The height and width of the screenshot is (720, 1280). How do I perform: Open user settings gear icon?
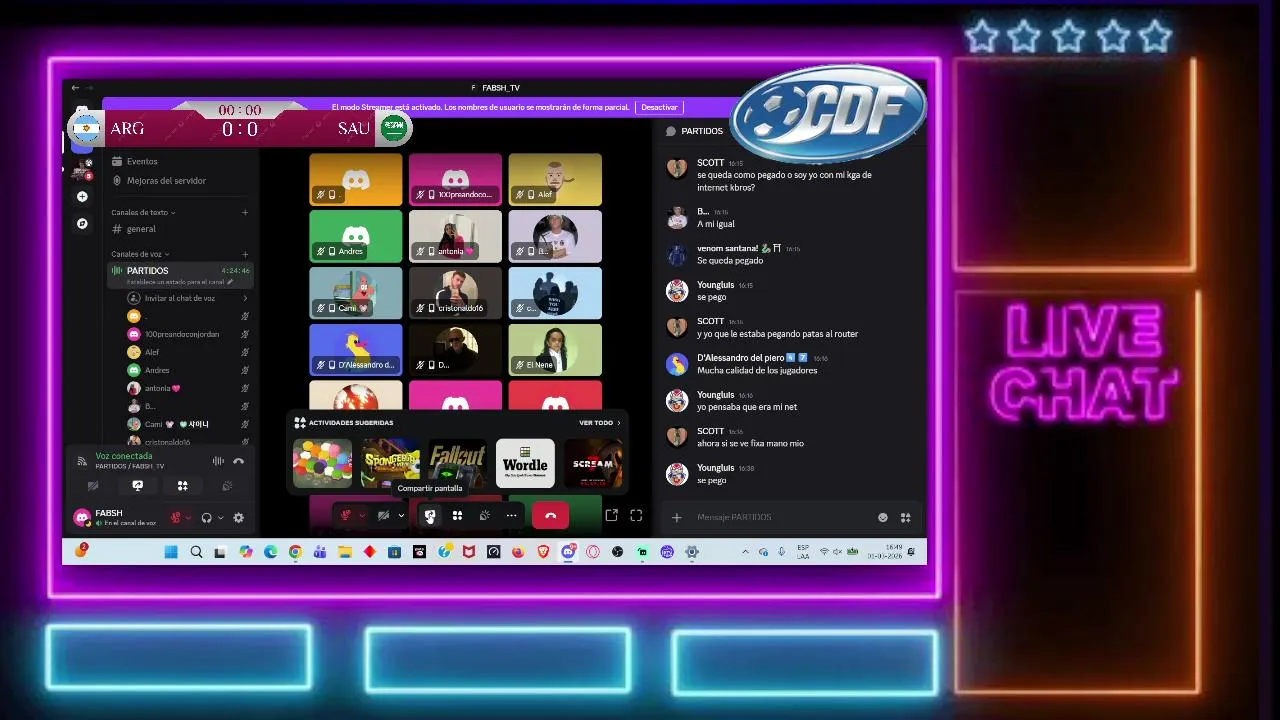click(x=238, y=518)
